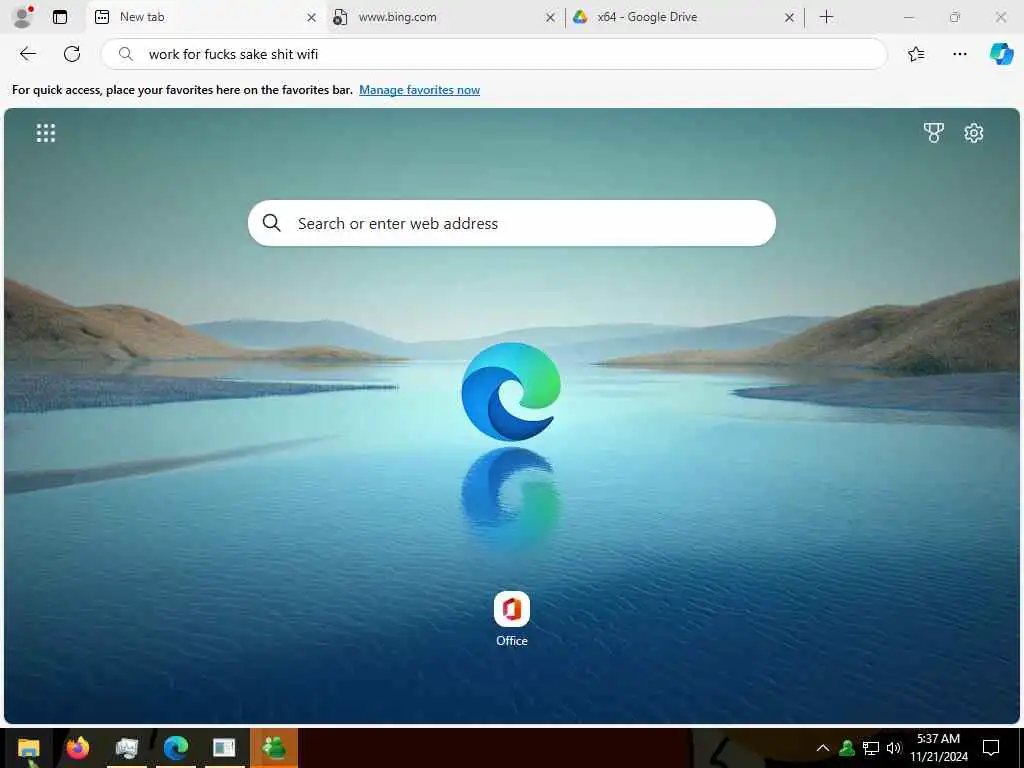The height and width of the screenshot is (768, 1024).
Task: Switch to the www.bing.com tab
Action: (x=445, y=17)
